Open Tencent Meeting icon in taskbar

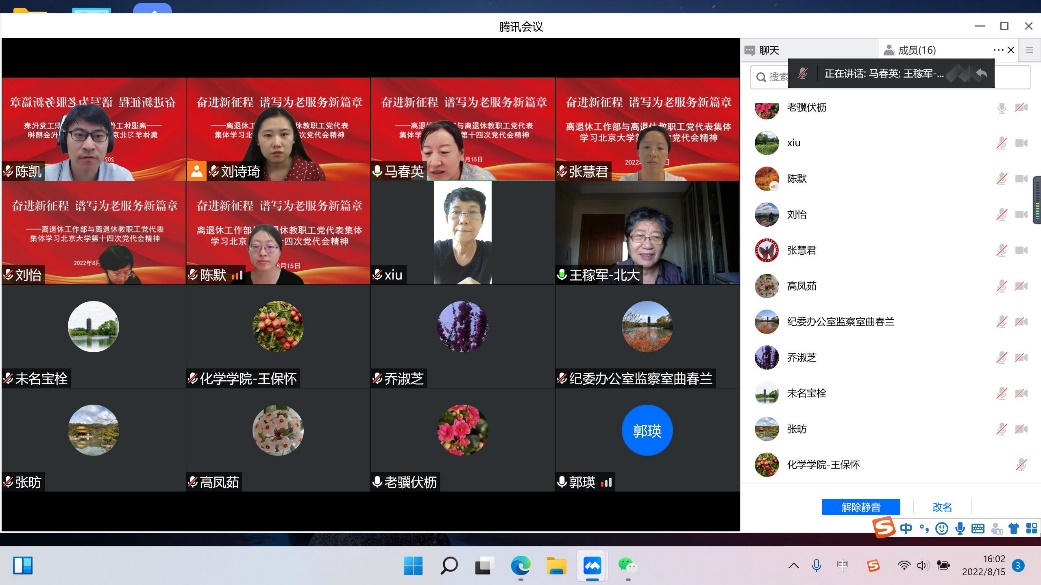592,566
